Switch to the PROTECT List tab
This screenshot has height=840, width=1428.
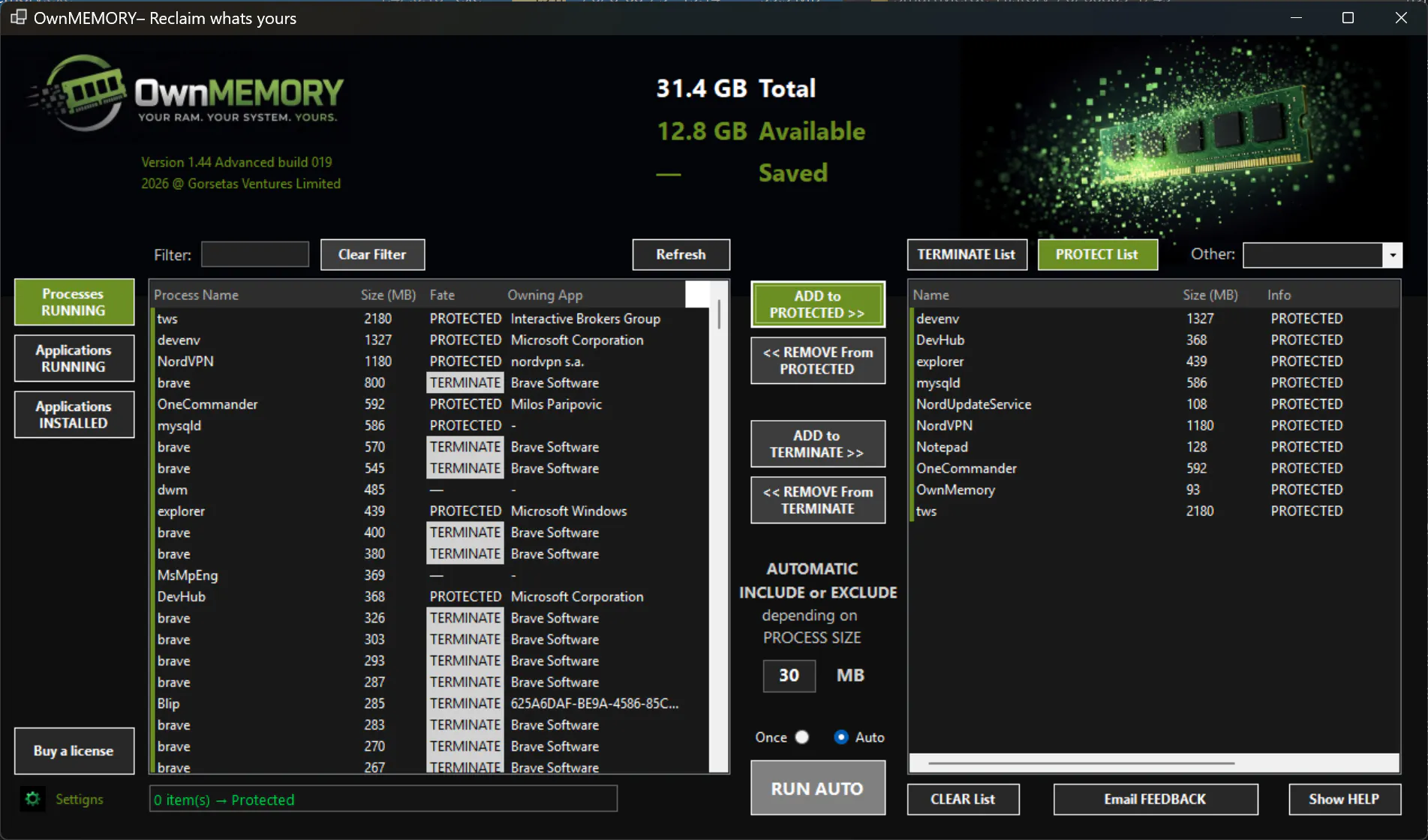(1097, 255)
